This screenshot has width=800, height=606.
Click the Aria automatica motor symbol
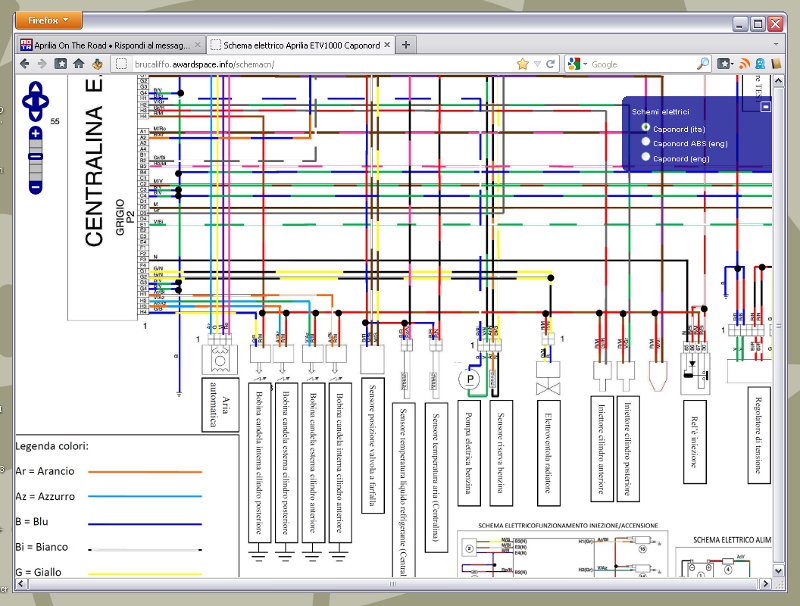pos(220,359)
